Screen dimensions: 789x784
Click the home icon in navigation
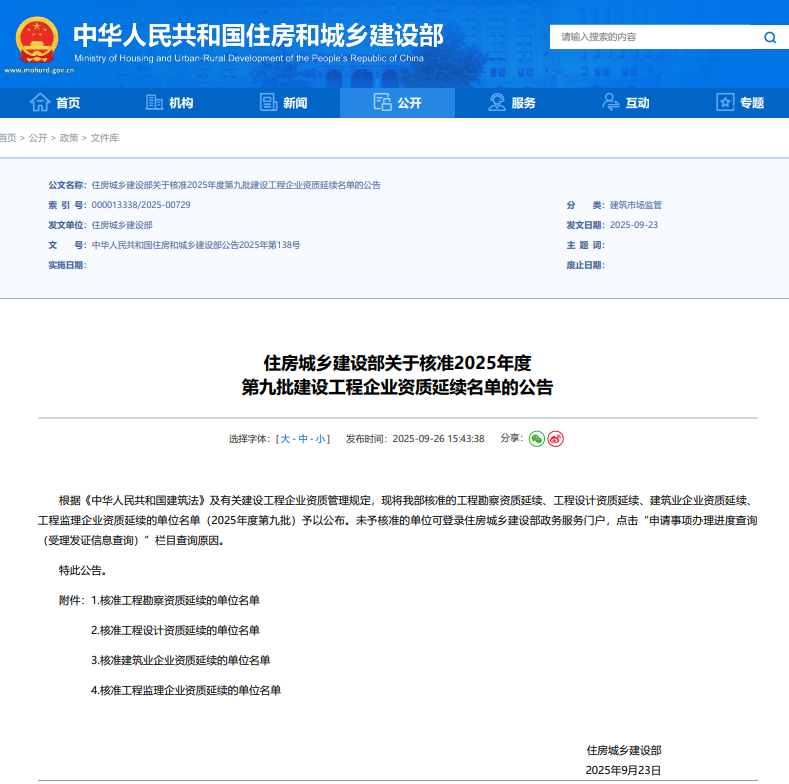click(x=40, y=103)
